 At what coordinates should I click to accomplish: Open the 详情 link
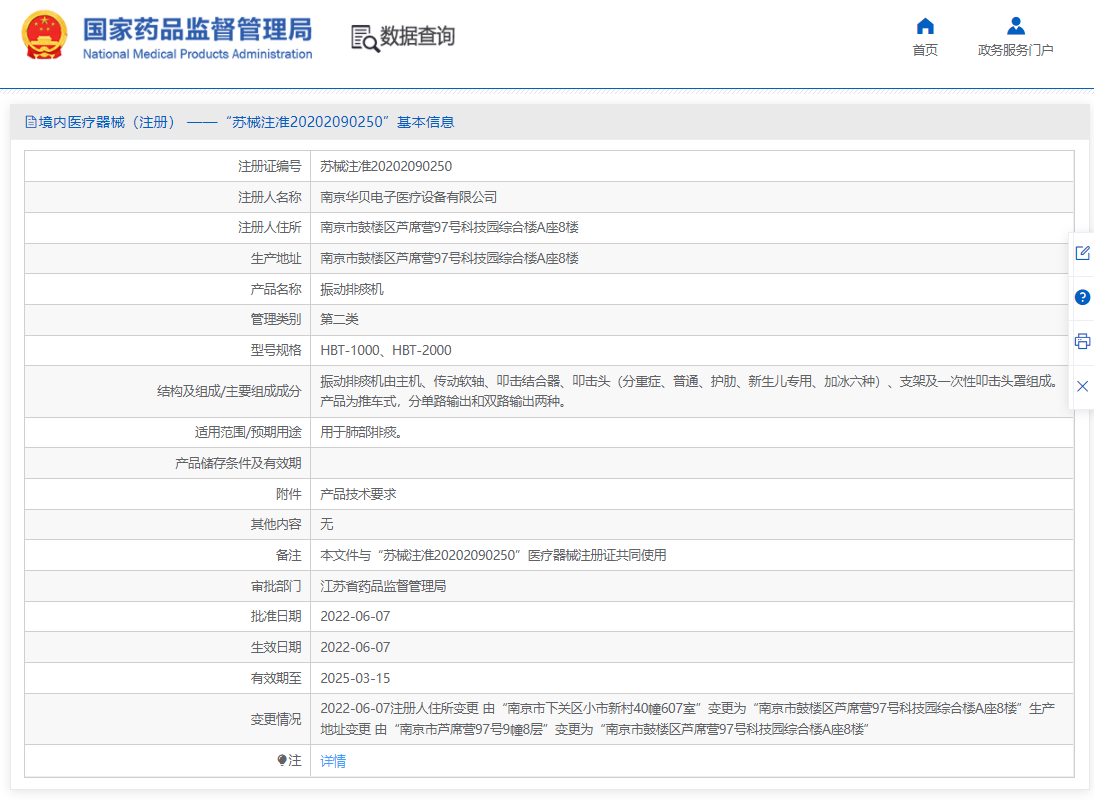(x=333, y=761)
